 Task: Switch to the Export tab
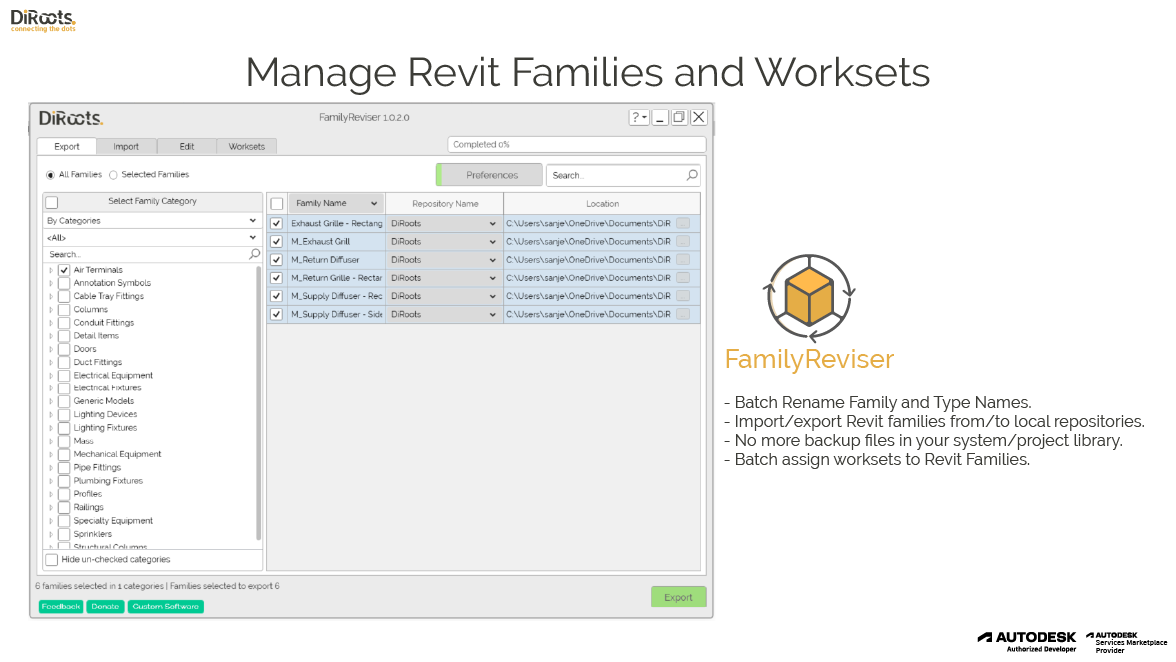[67, 146]
